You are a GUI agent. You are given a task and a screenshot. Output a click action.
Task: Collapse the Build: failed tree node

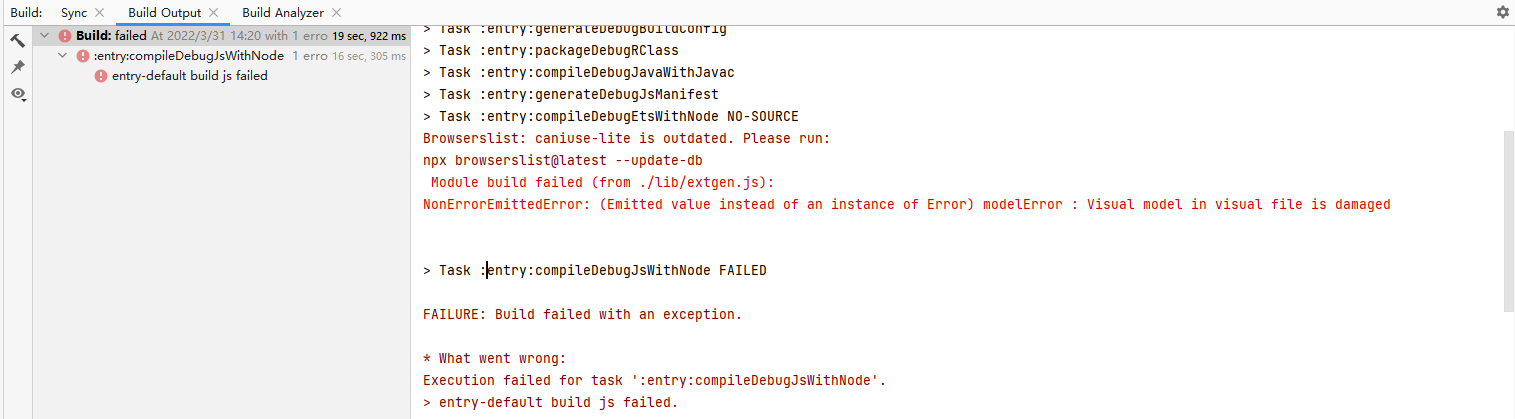click(44, 36)
